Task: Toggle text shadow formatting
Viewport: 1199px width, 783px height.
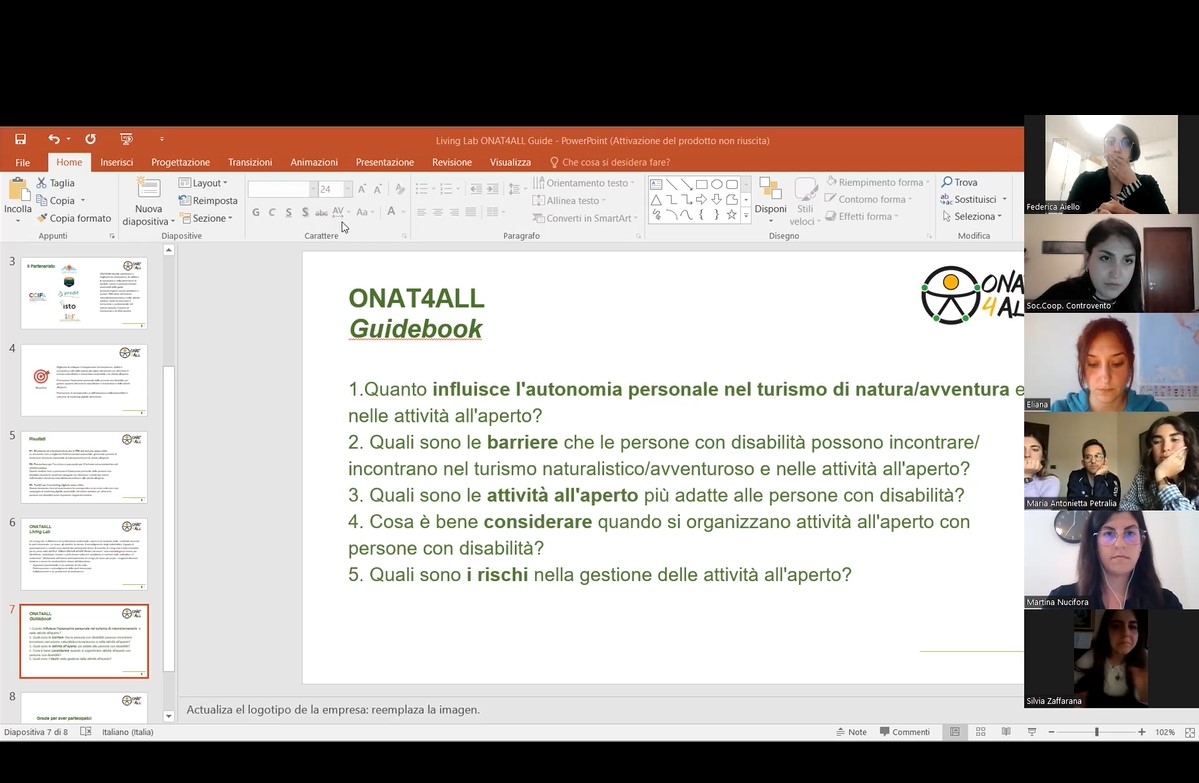Action: 305,212
